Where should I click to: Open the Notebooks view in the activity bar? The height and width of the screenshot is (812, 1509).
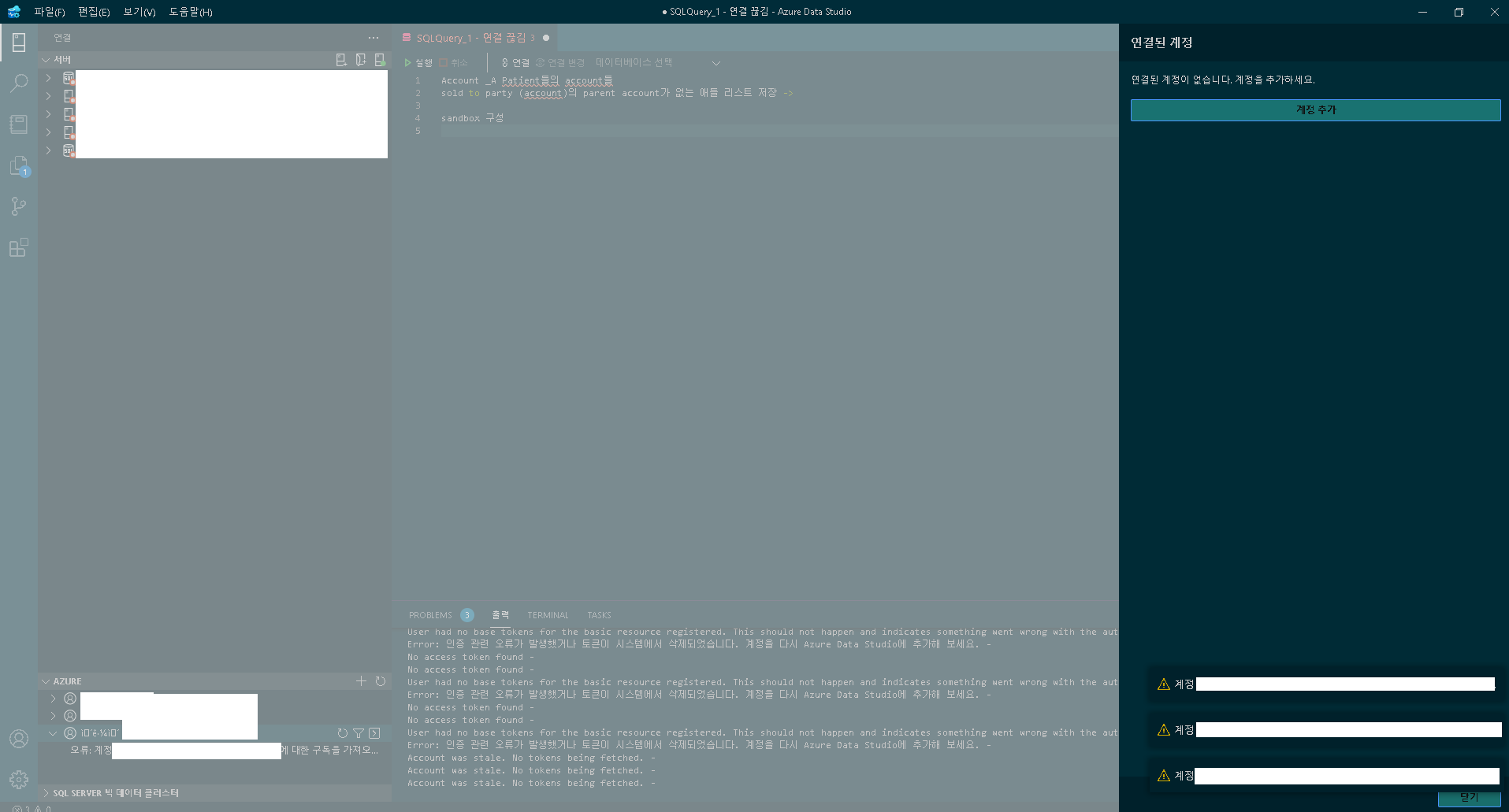pos(18,124)
